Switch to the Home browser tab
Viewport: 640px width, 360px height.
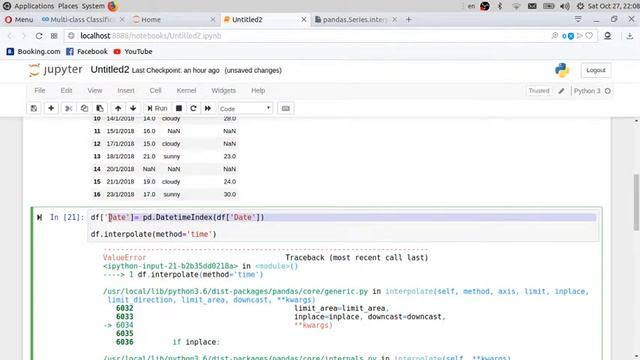click(151, 20)
